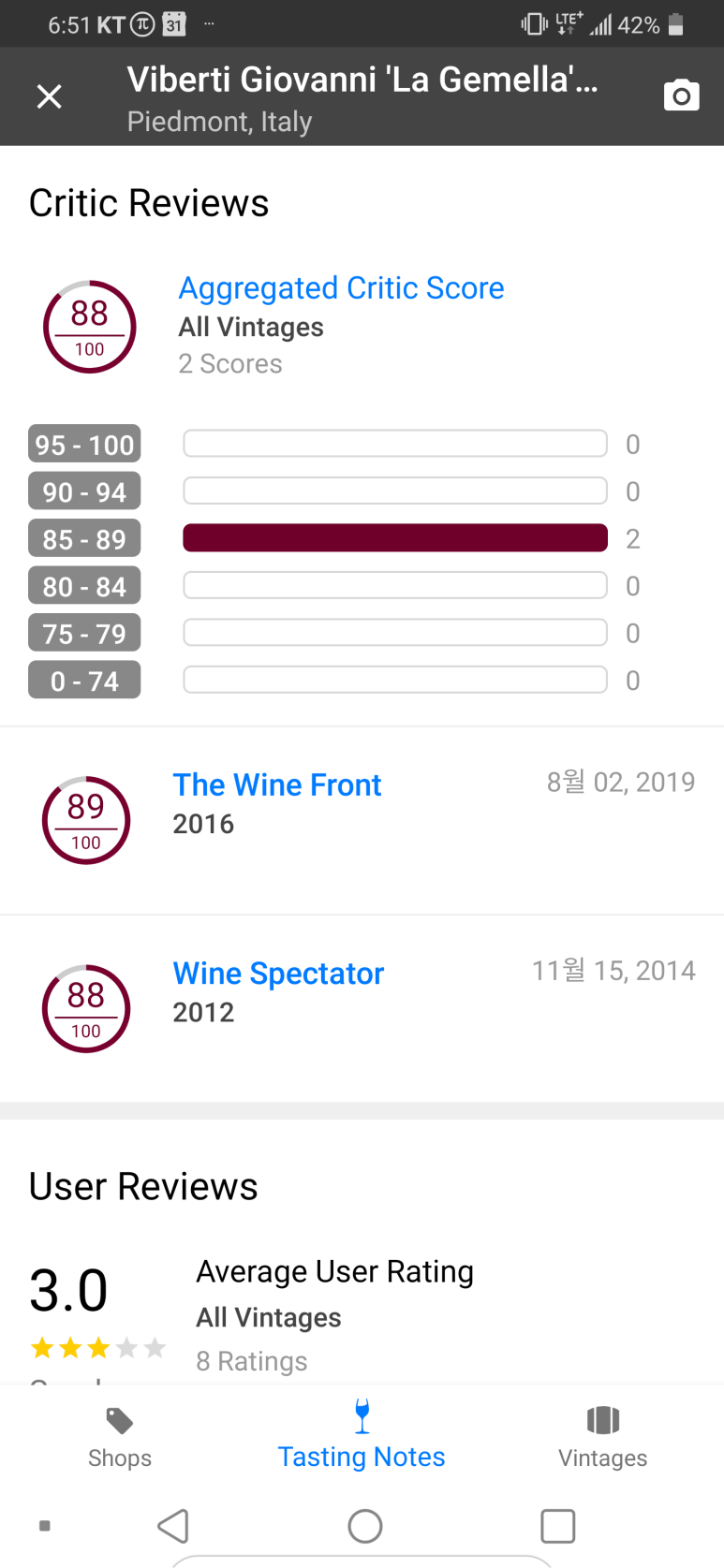This screenshot has width=724, height=1568.
Task: Tap the aggregated 88 score circle
Action: click(x=90, y=327)
